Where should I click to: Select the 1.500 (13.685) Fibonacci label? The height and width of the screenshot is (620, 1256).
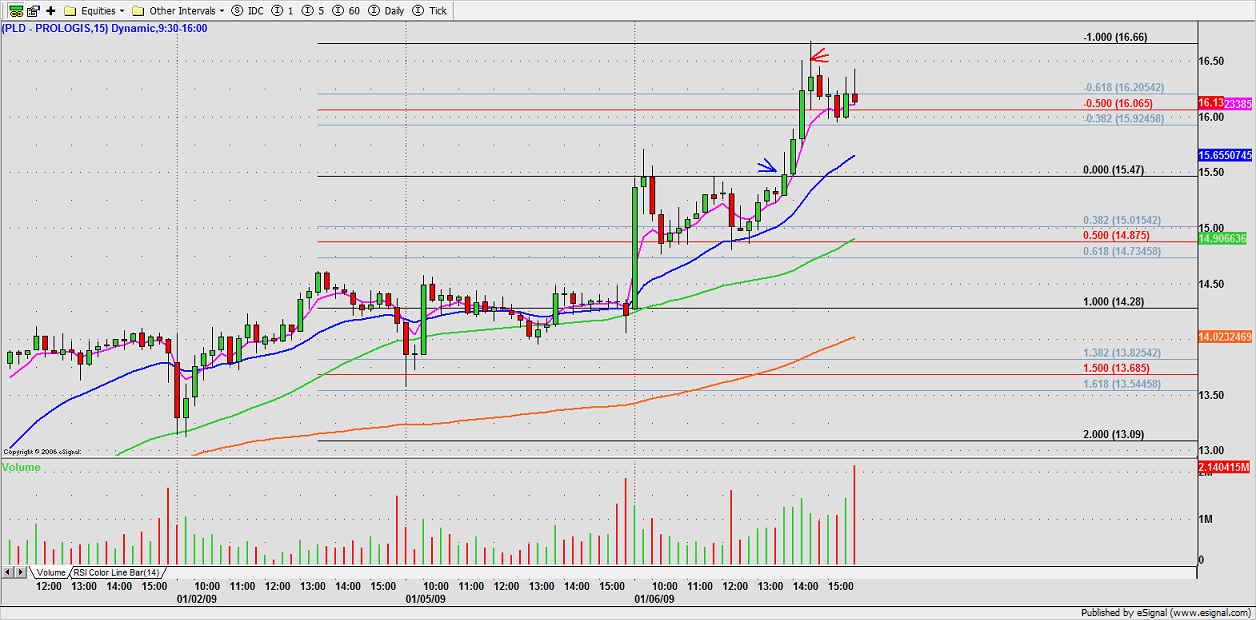(1117, 368)
